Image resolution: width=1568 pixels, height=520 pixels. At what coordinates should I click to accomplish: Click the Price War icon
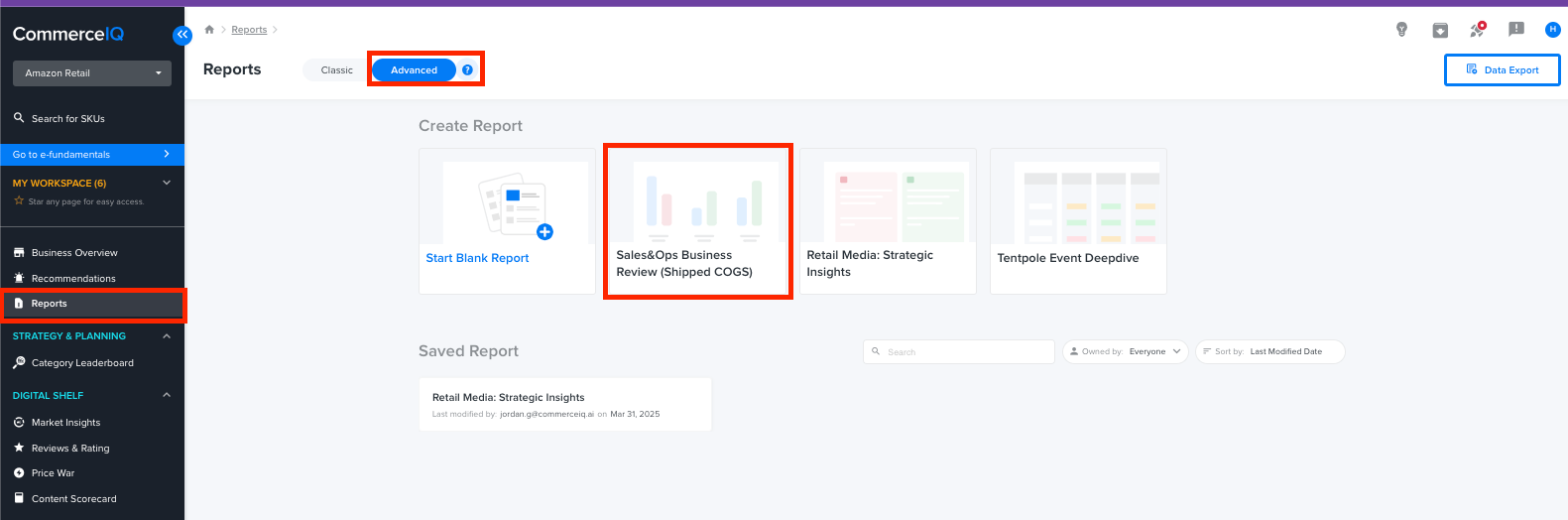tap(19, 473)
